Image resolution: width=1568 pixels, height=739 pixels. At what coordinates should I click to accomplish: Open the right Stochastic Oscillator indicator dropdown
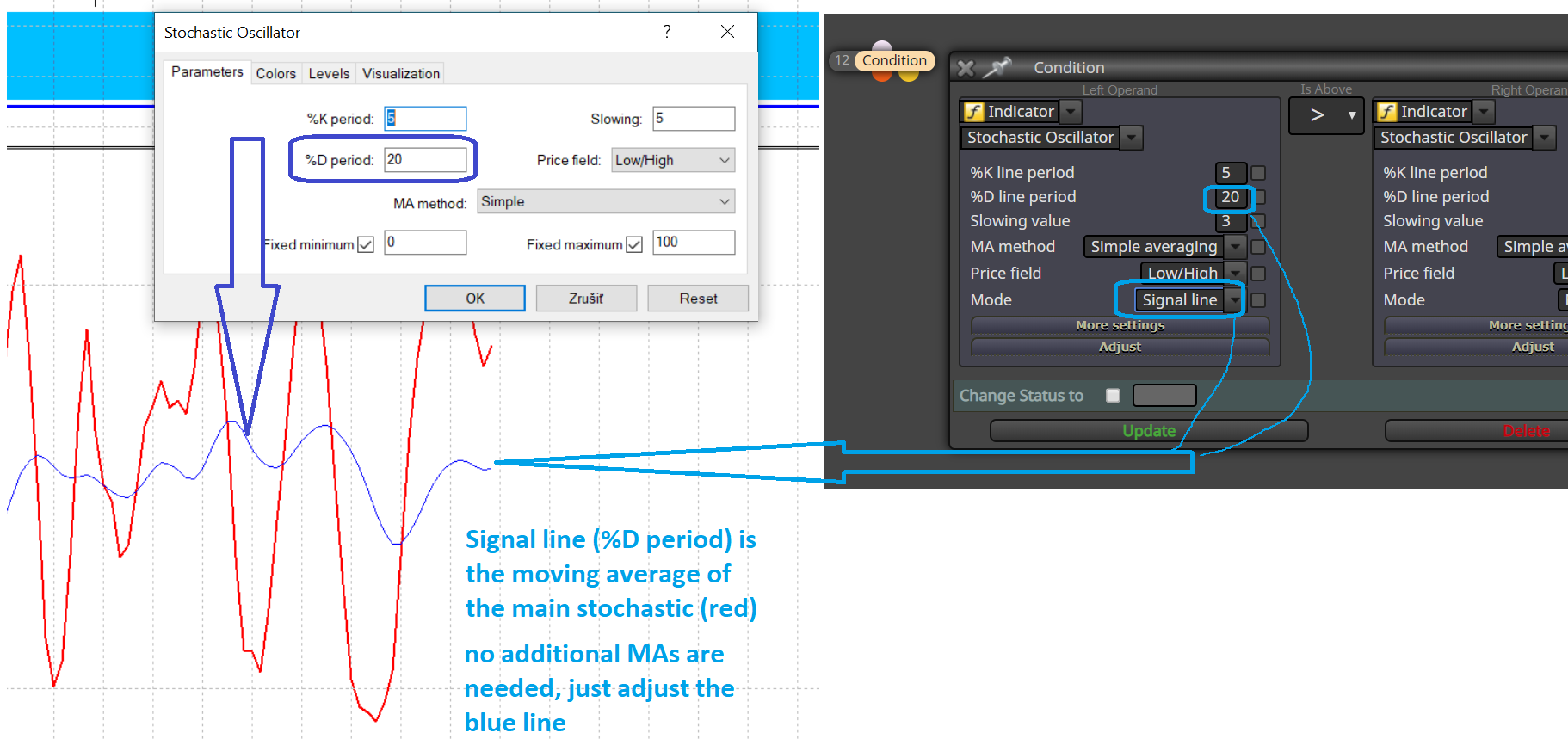1546,138
